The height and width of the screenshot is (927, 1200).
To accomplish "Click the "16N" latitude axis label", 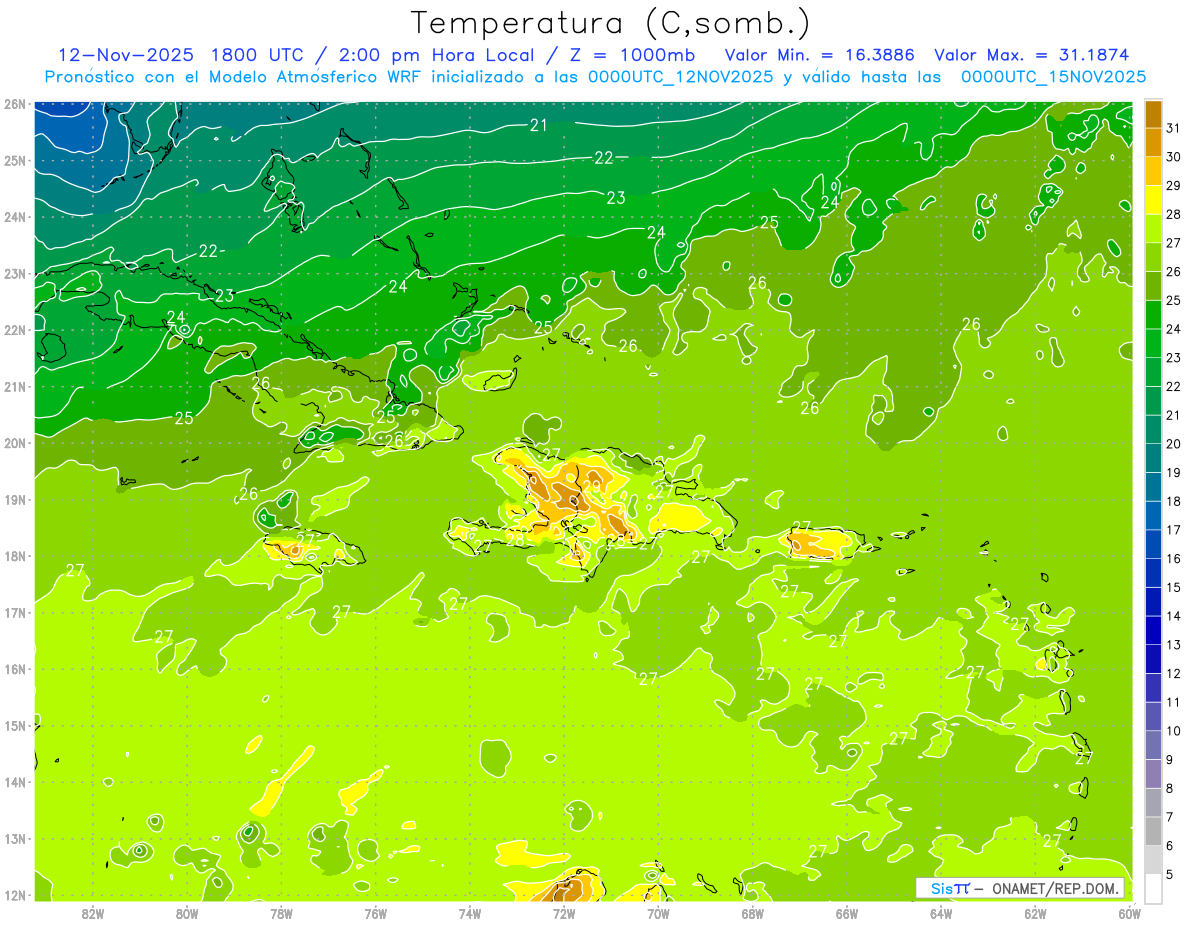I will (x=15, y=669).
